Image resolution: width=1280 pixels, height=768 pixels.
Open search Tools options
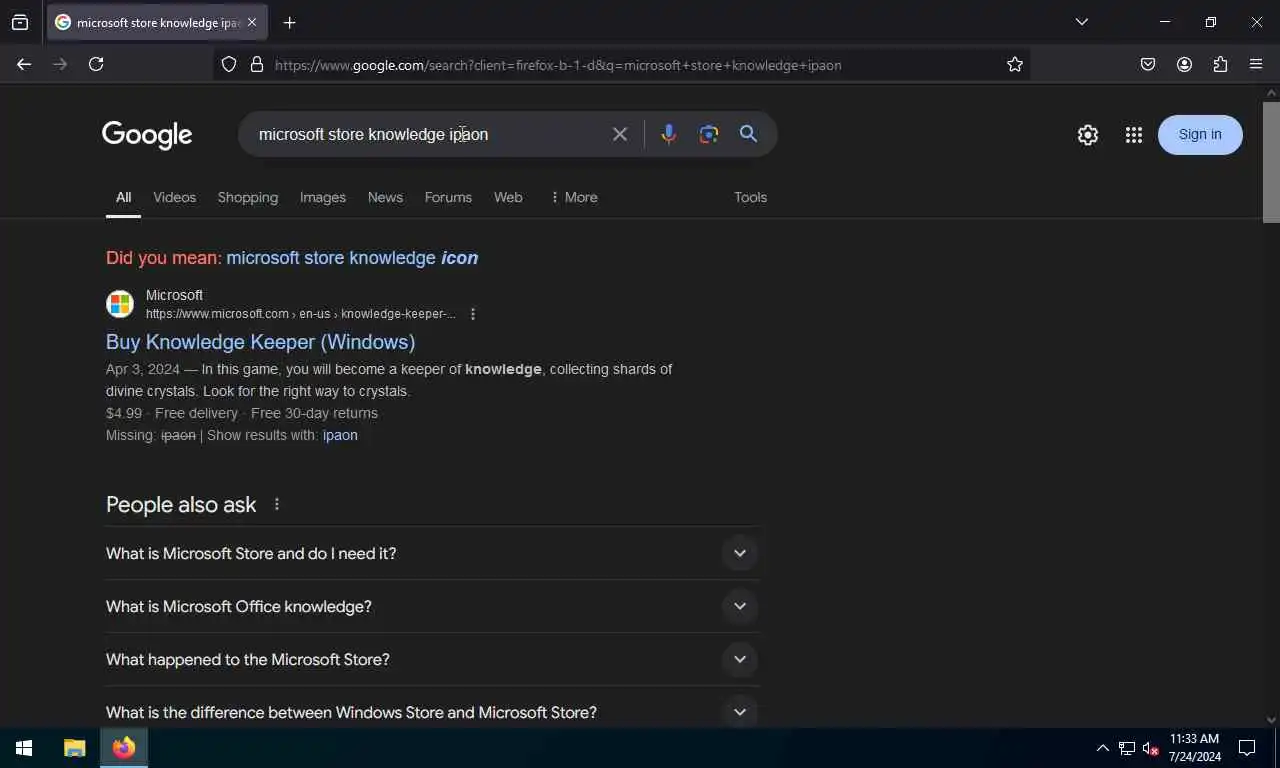(x=750, y=197)
